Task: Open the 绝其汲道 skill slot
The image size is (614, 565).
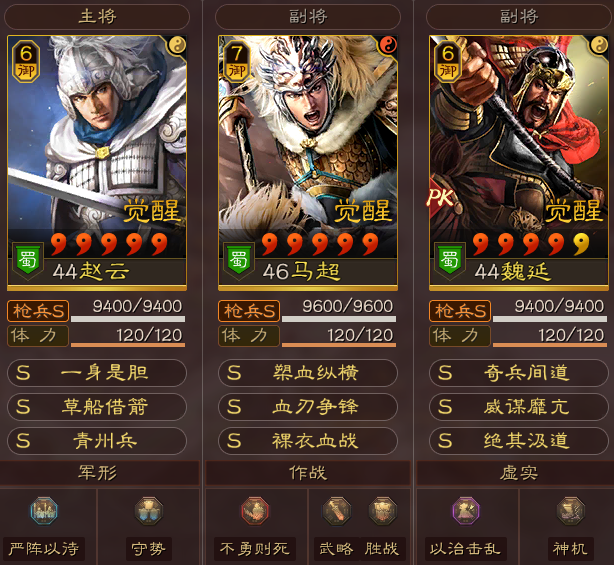Action: pyautogui.click(x=519, y=441)
